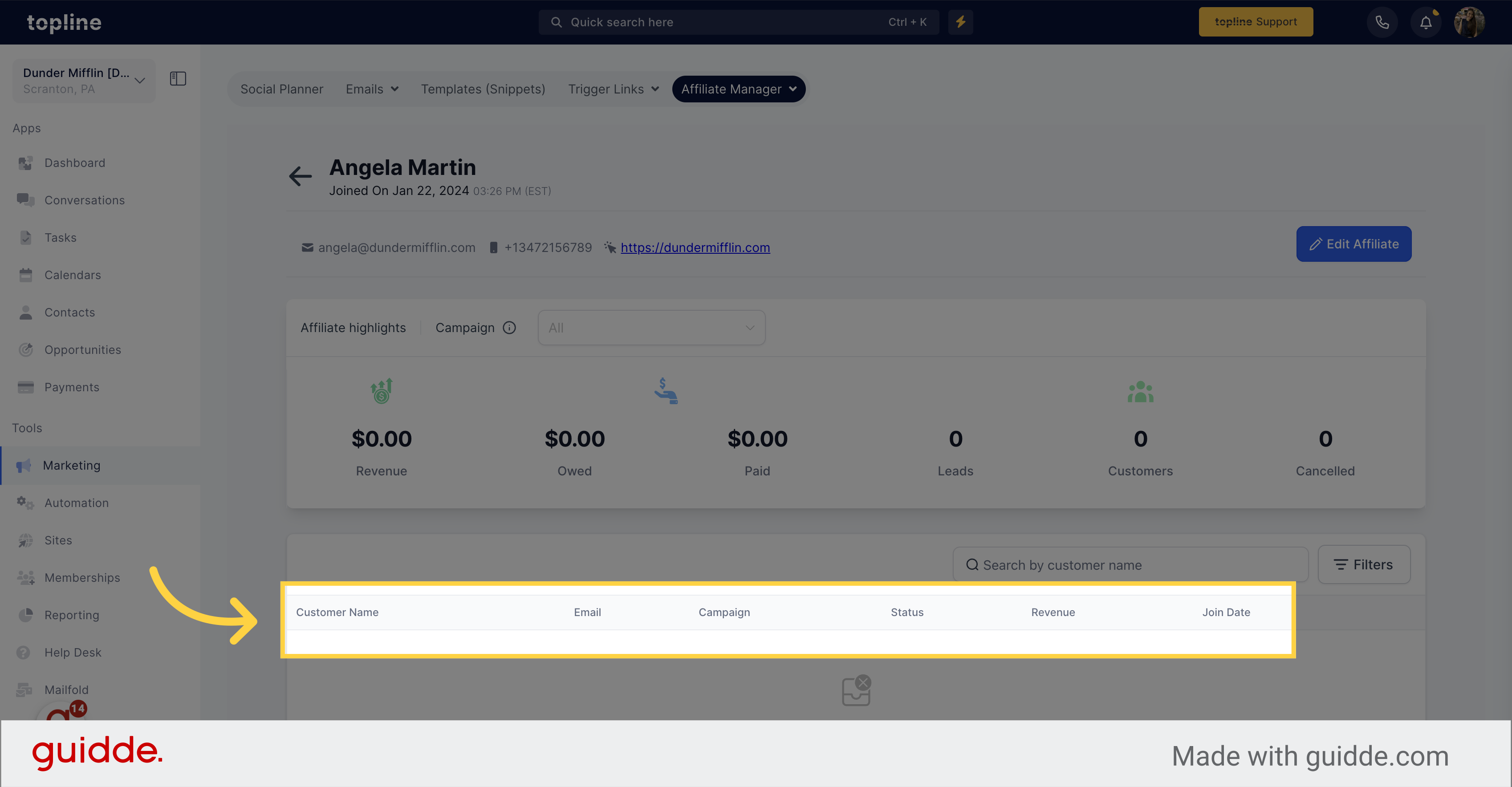Open Tasks in the sidebar
This screenshot has height=787, width=1512.
coord(61,238)
